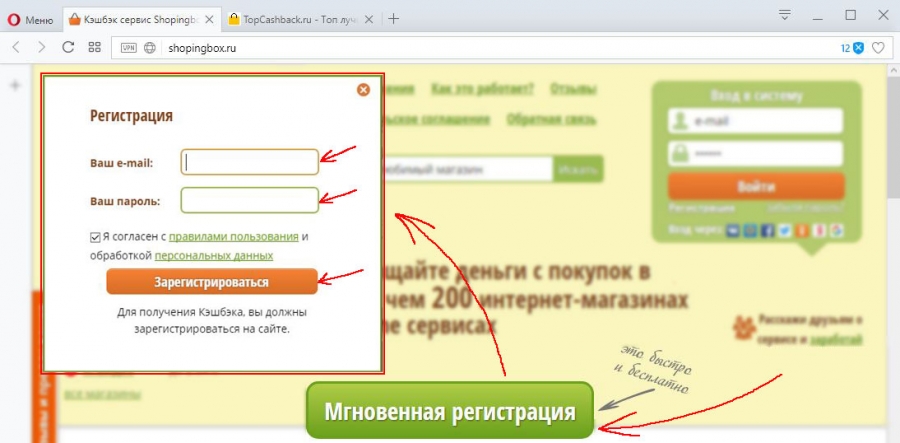Screen dimensions: 900x443
Task: Open the Отзывы link
Action: (x=573, y=89)
